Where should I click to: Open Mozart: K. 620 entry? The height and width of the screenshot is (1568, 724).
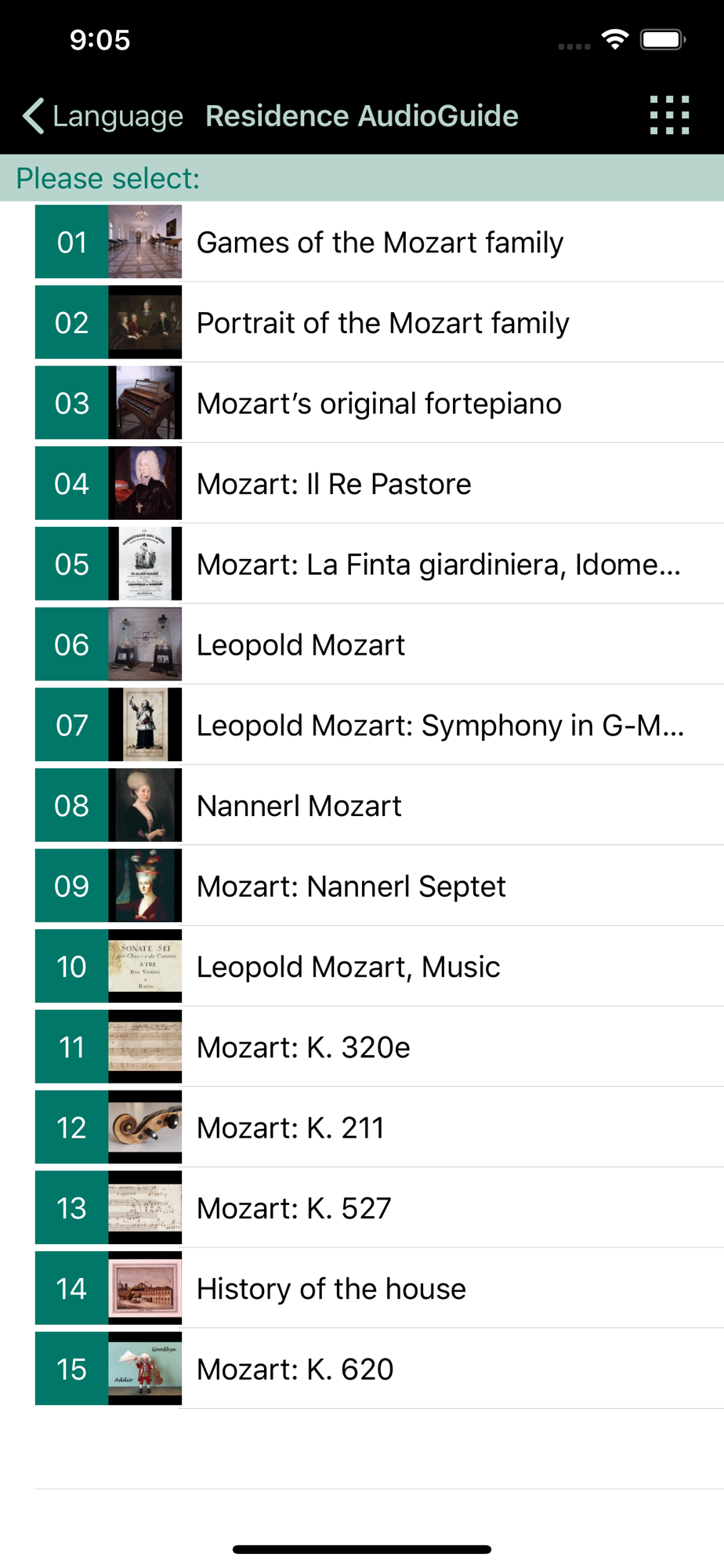pos(379,1369)
